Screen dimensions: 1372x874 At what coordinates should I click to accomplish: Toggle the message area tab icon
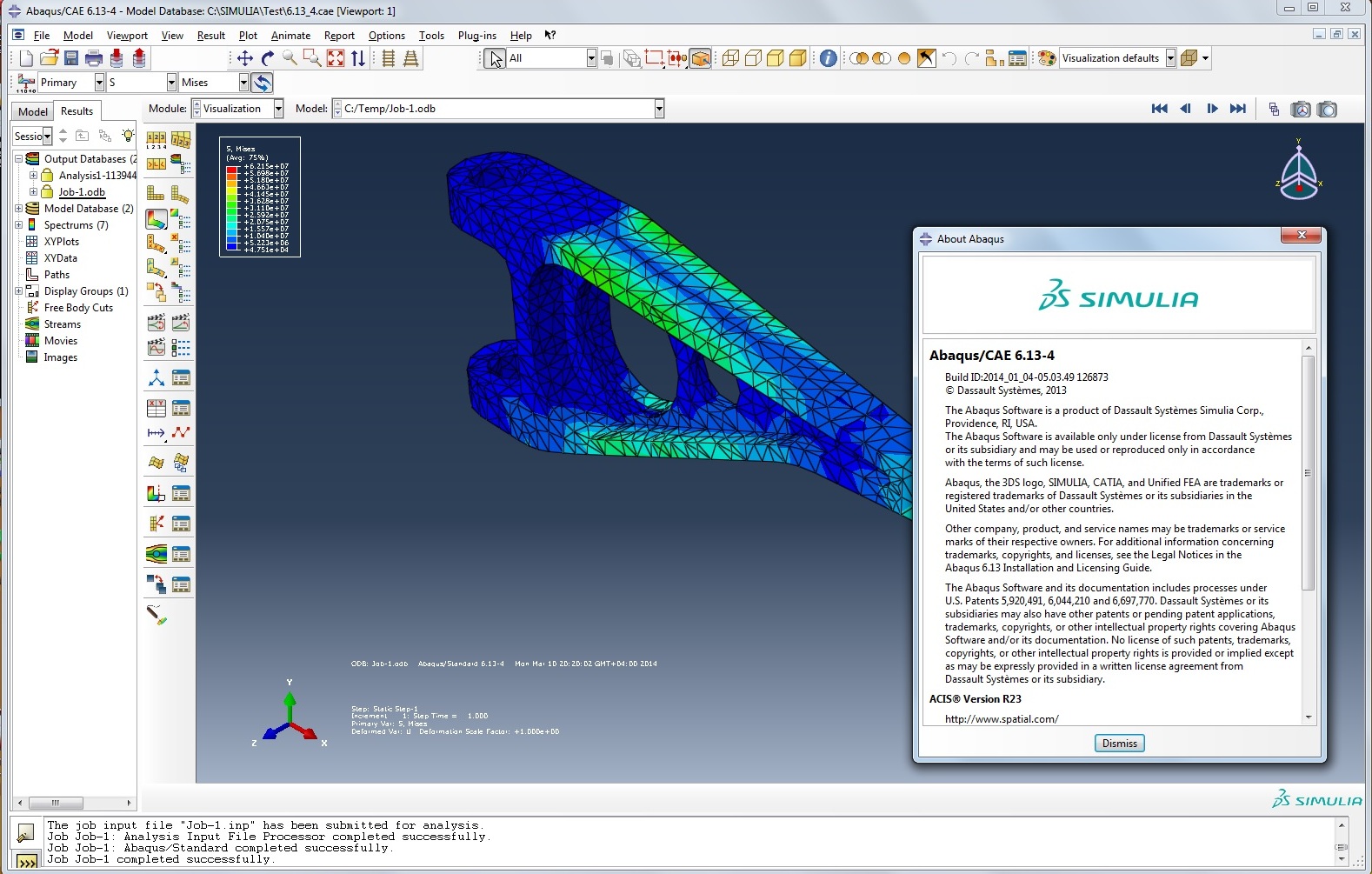tap(25, 833)
